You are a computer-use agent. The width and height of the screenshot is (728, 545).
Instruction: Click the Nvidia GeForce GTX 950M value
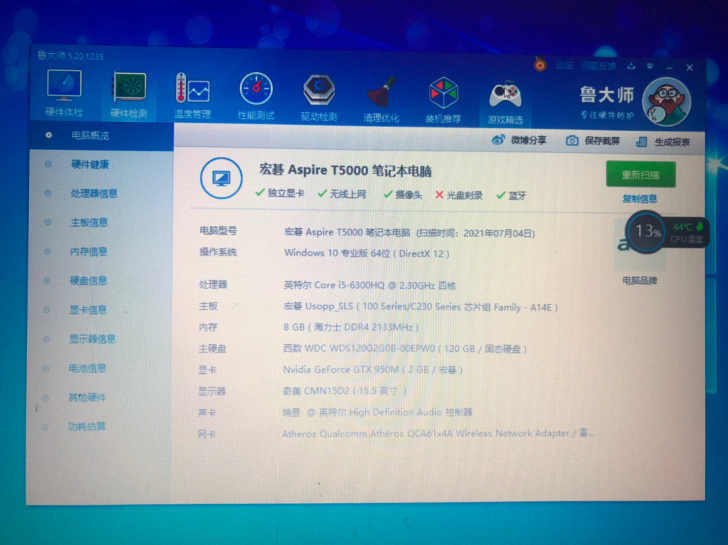373,370
